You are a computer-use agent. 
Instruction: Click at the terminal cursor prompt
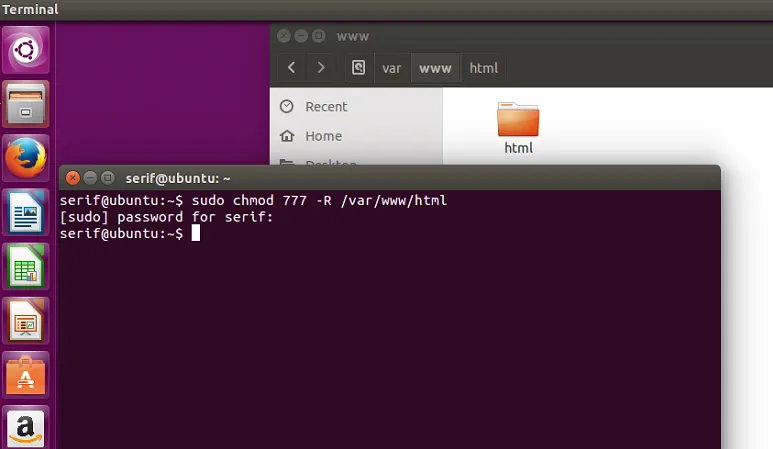click(x=196, y=233)
